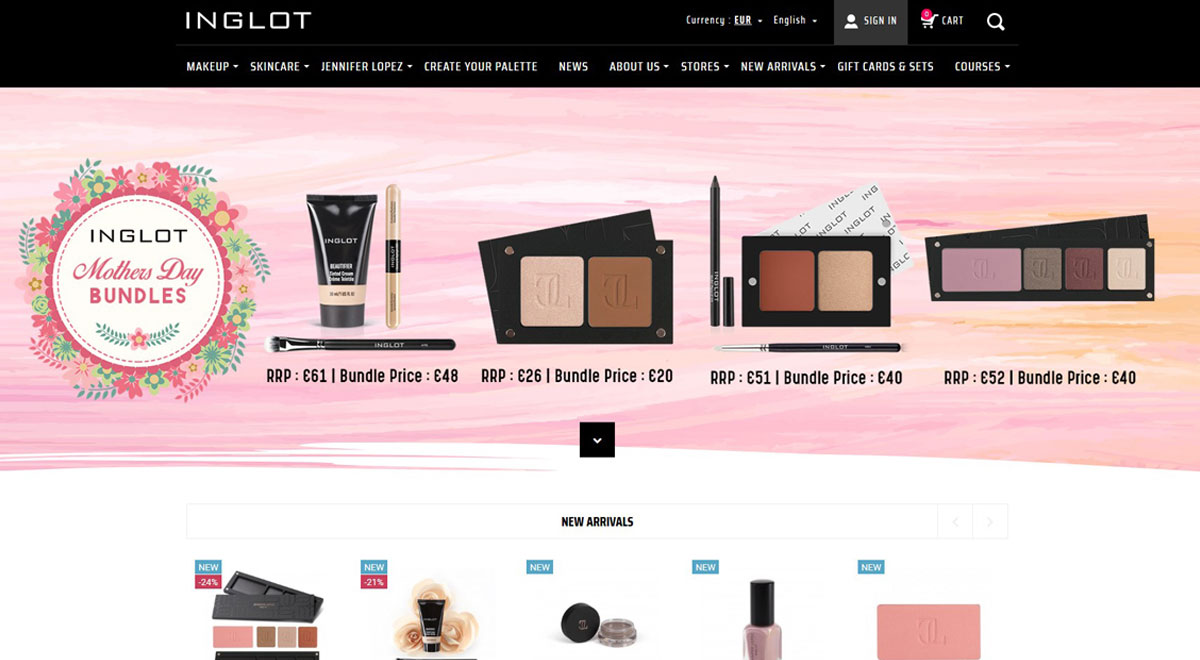Click the RRP €61 bundle price text
This screenshot has height=660, width=1200.
[362, 376]
